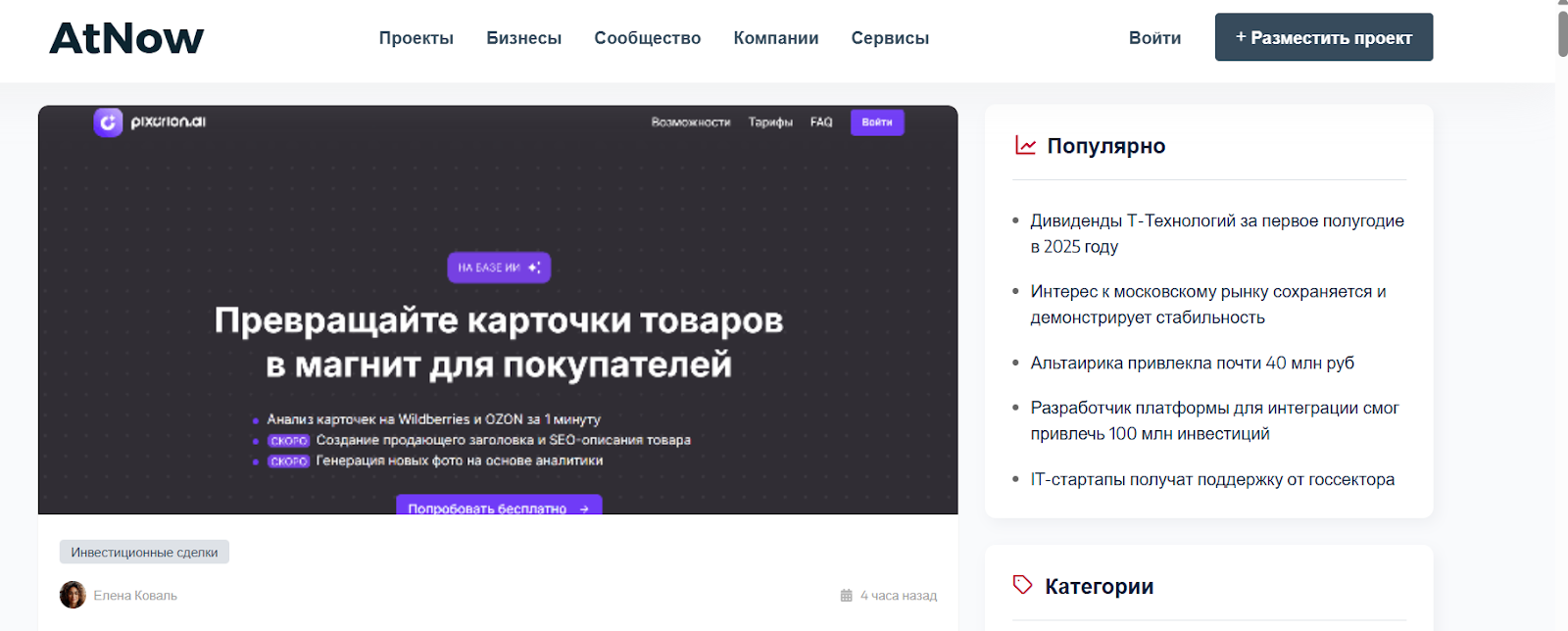Click the Войти login link
Viewport: 1568px width, 631px height.
1154,38
